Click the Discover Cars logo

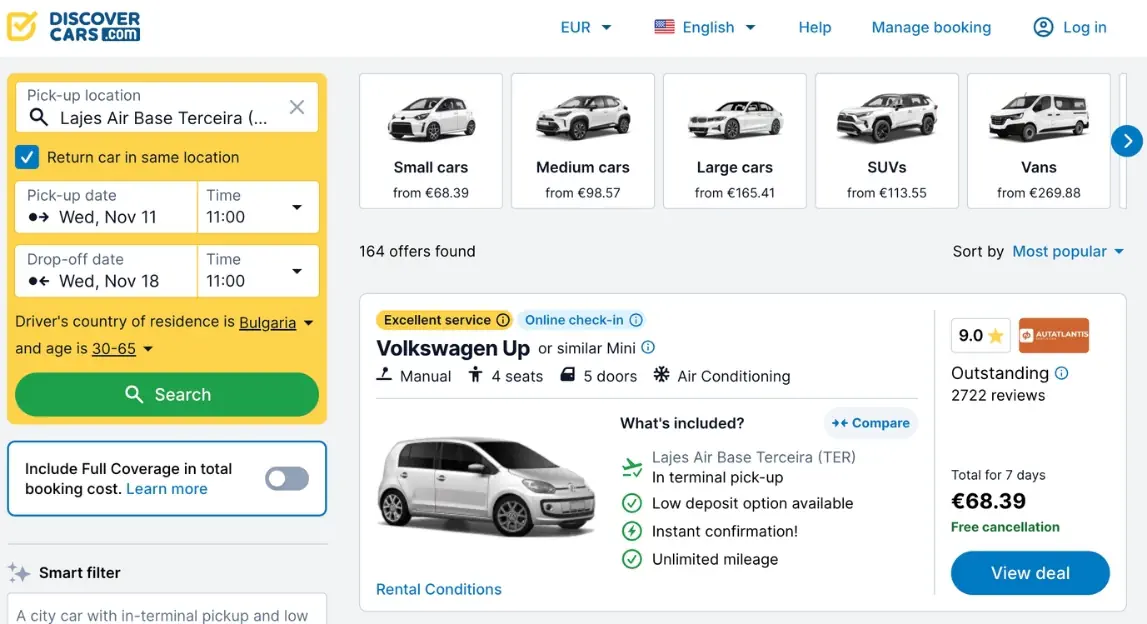tap(73, 26)
